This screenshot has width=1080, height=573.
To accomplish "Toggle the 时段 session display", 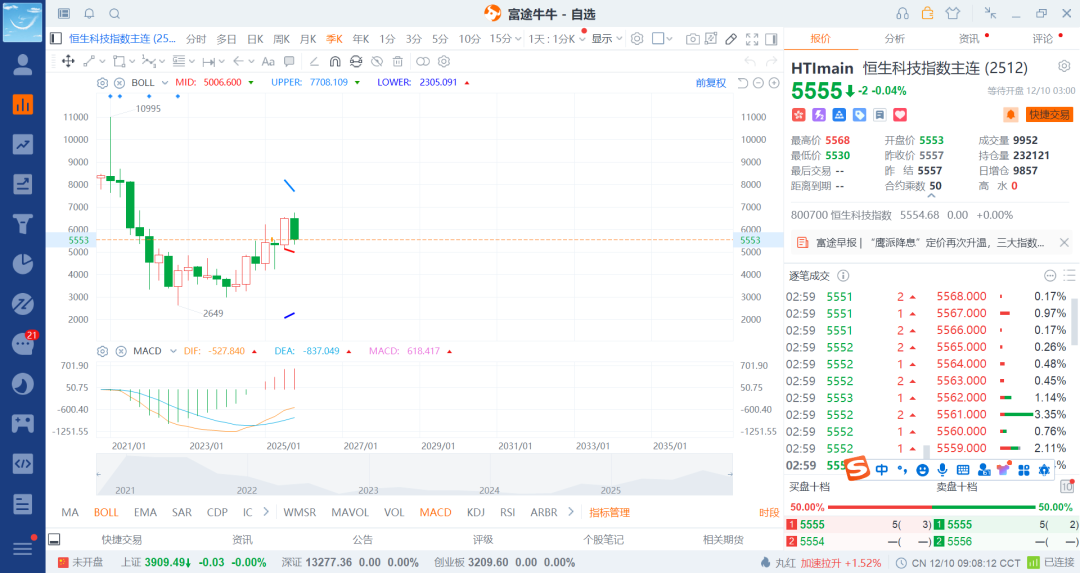I will click(x=769, y=512).
